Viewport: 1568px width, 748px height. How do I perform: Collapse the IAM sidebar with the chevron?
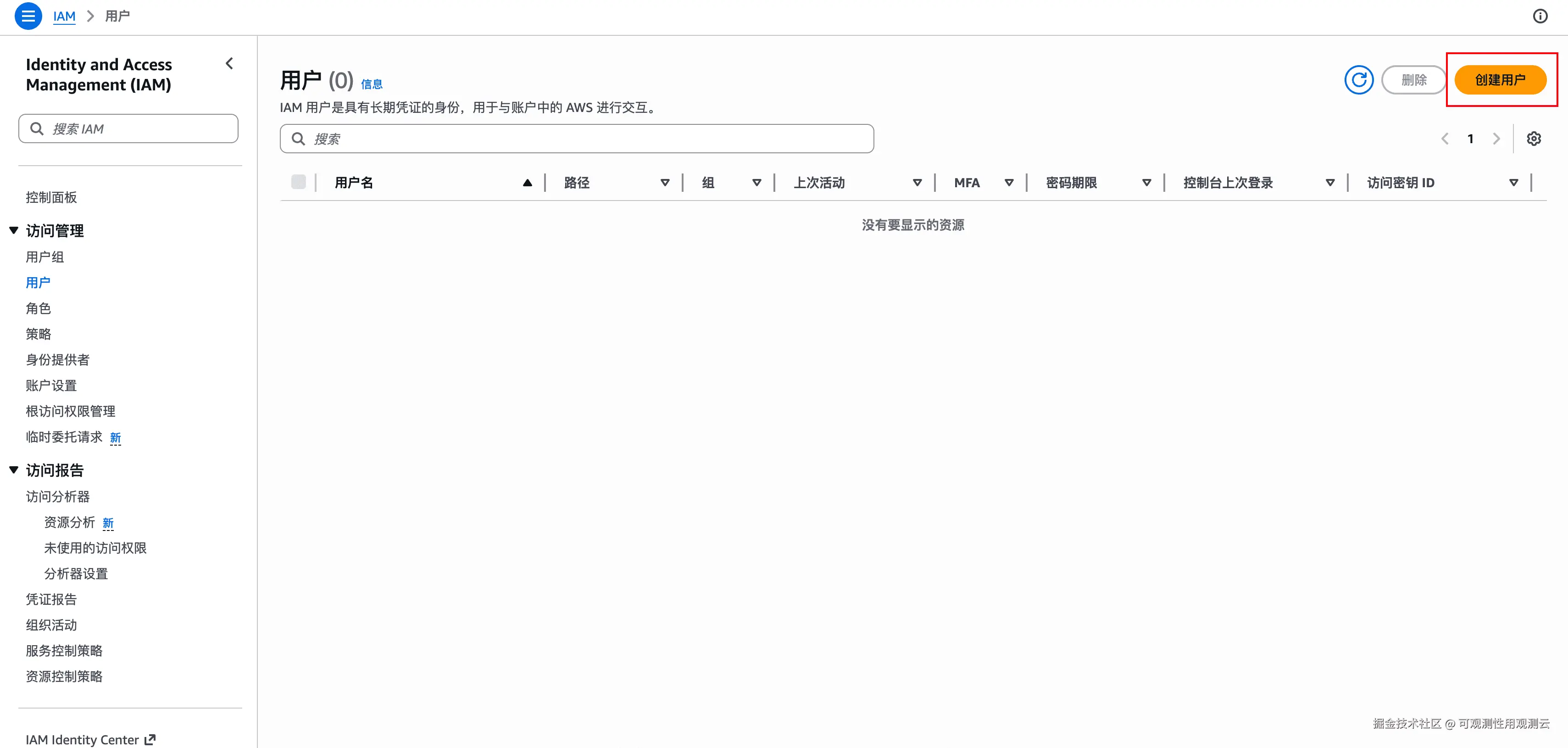point(229,63)
